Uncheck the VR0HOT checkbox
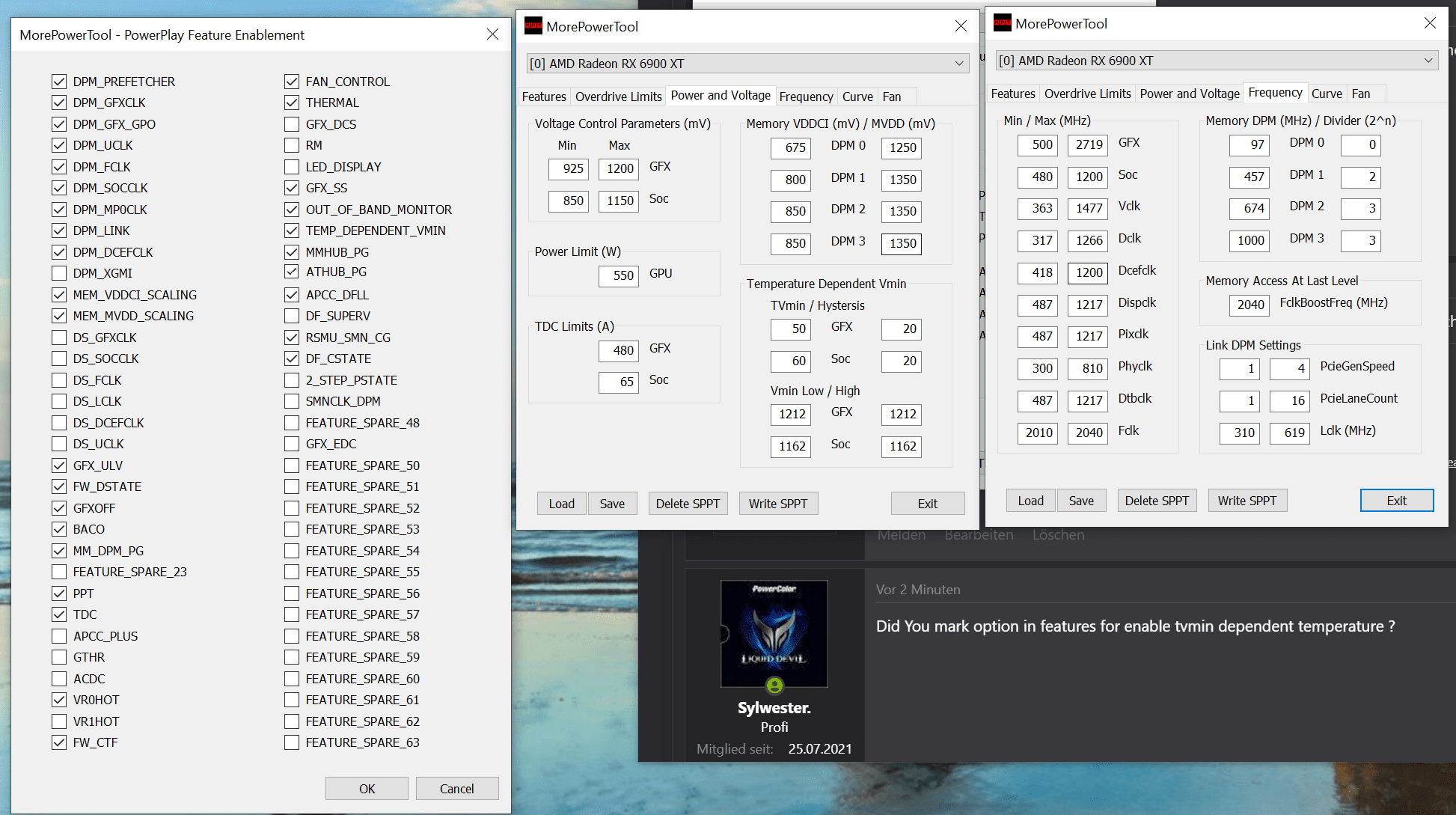This screenshot has height=815, width=1456. click(x=59, y=700)
